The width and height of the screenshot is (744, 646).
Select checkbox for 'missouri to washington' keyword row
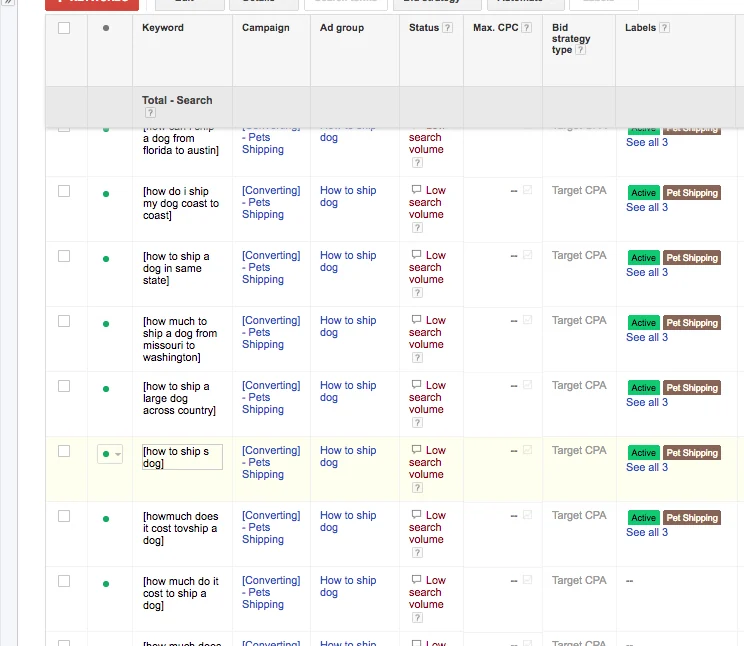pos(64,321)
